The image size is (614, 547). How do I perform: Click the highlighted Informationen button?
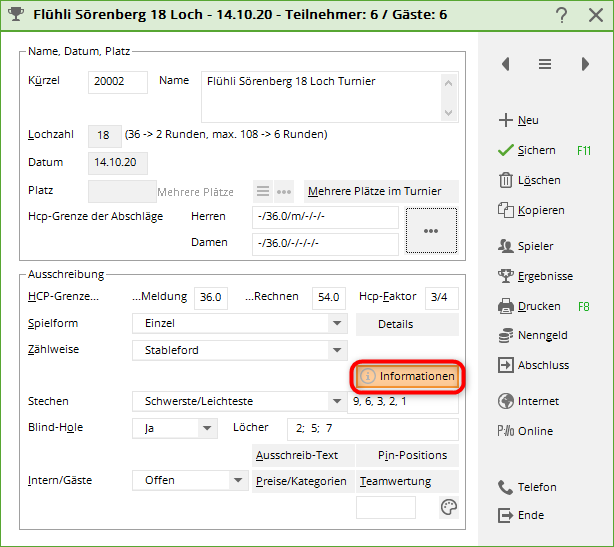(x=407, y=376)
